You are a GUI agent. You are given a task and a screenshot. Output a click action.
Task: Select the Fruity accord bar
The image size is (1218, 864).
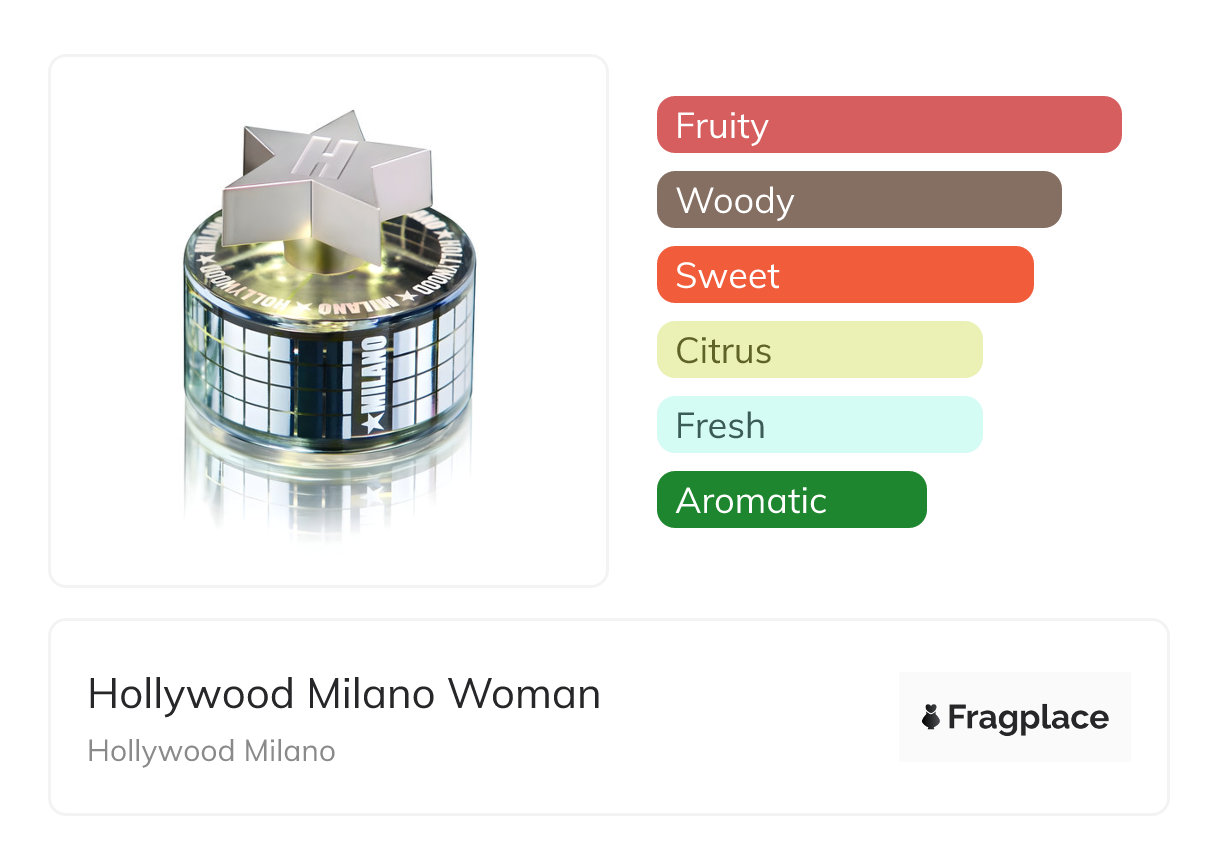[888, 125]
